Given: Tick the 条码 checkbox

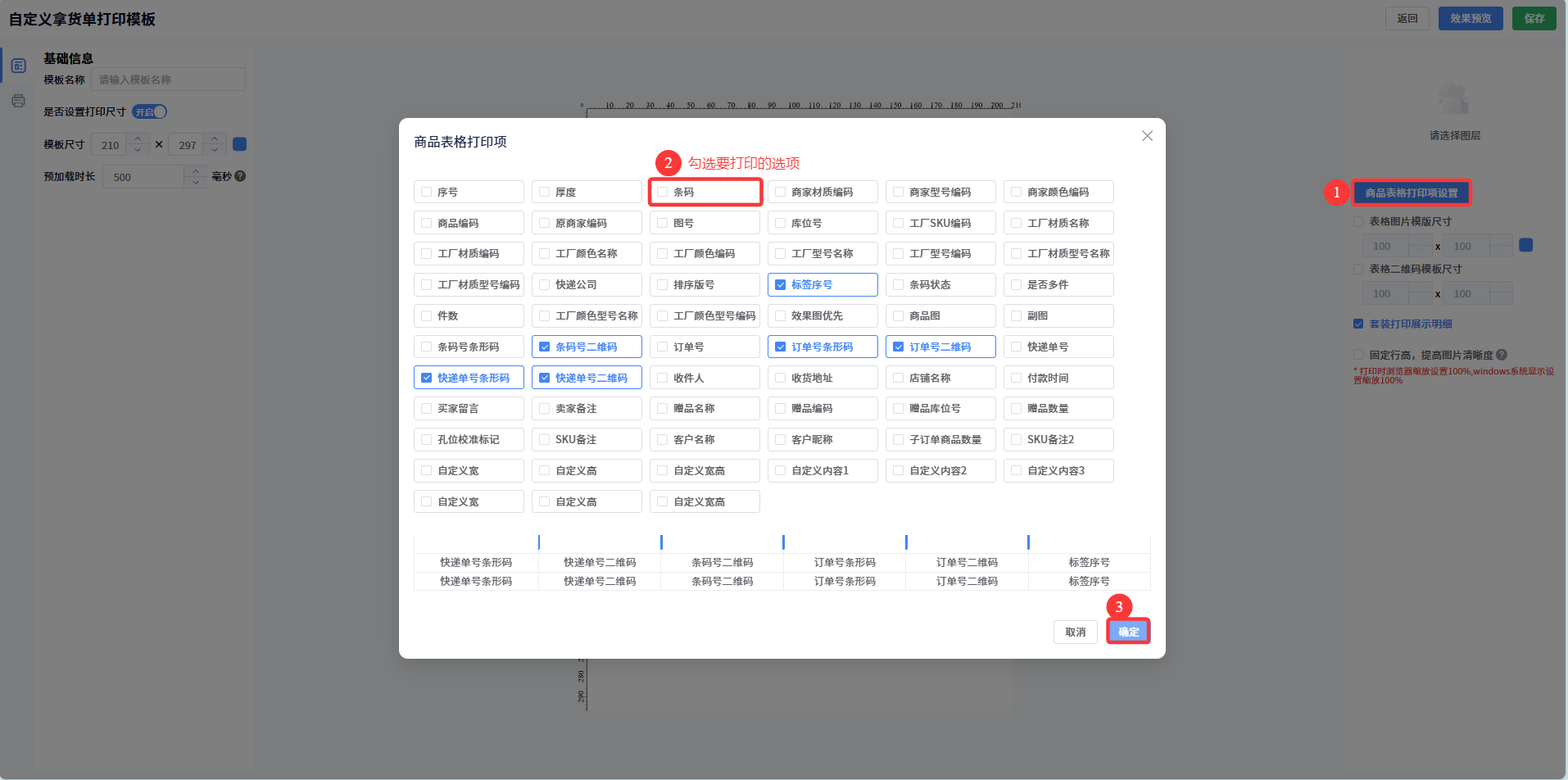Looking at the screenshot, I should (x=662, y=192).
